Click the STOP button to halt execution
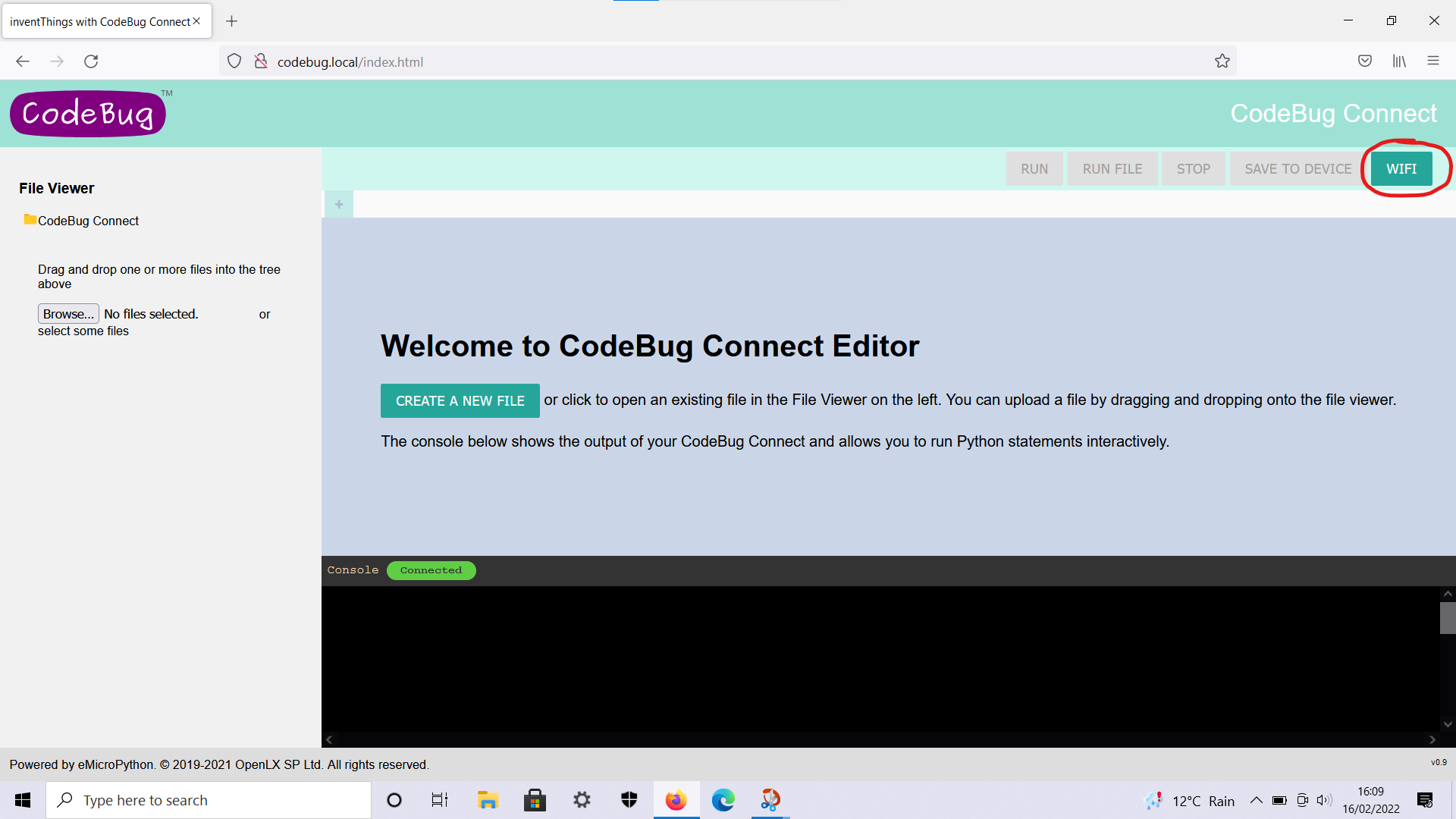The width and height of the screenshot is (1456, 819). (1194, 168)
